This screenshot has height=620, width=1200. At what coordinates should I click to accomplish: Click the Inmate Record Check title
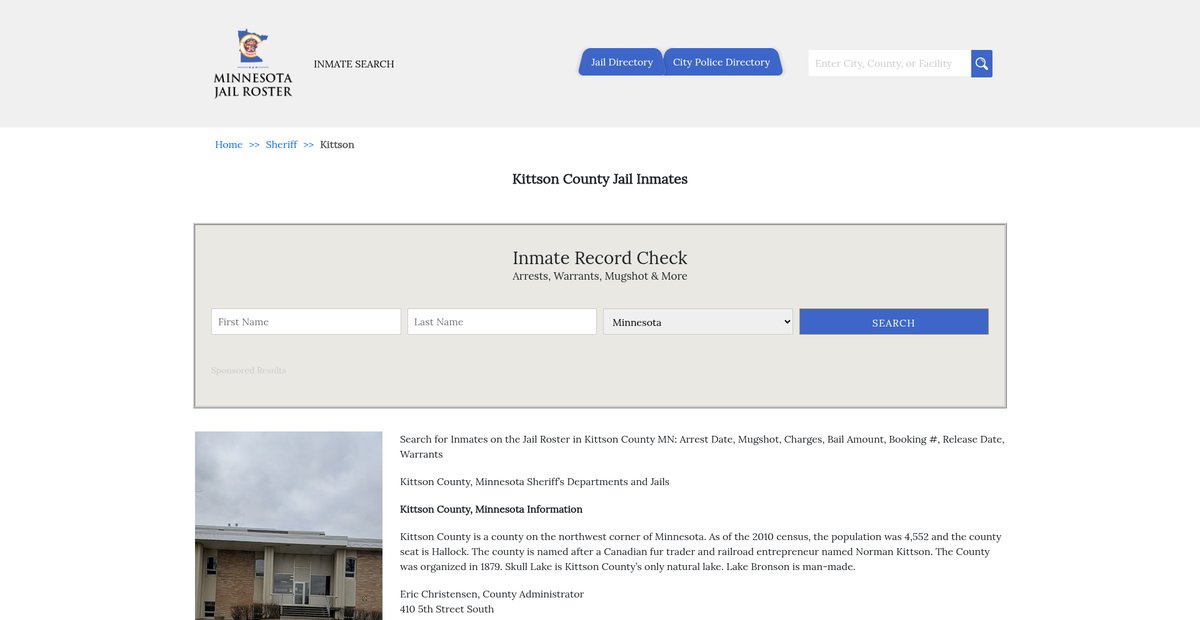600,258
